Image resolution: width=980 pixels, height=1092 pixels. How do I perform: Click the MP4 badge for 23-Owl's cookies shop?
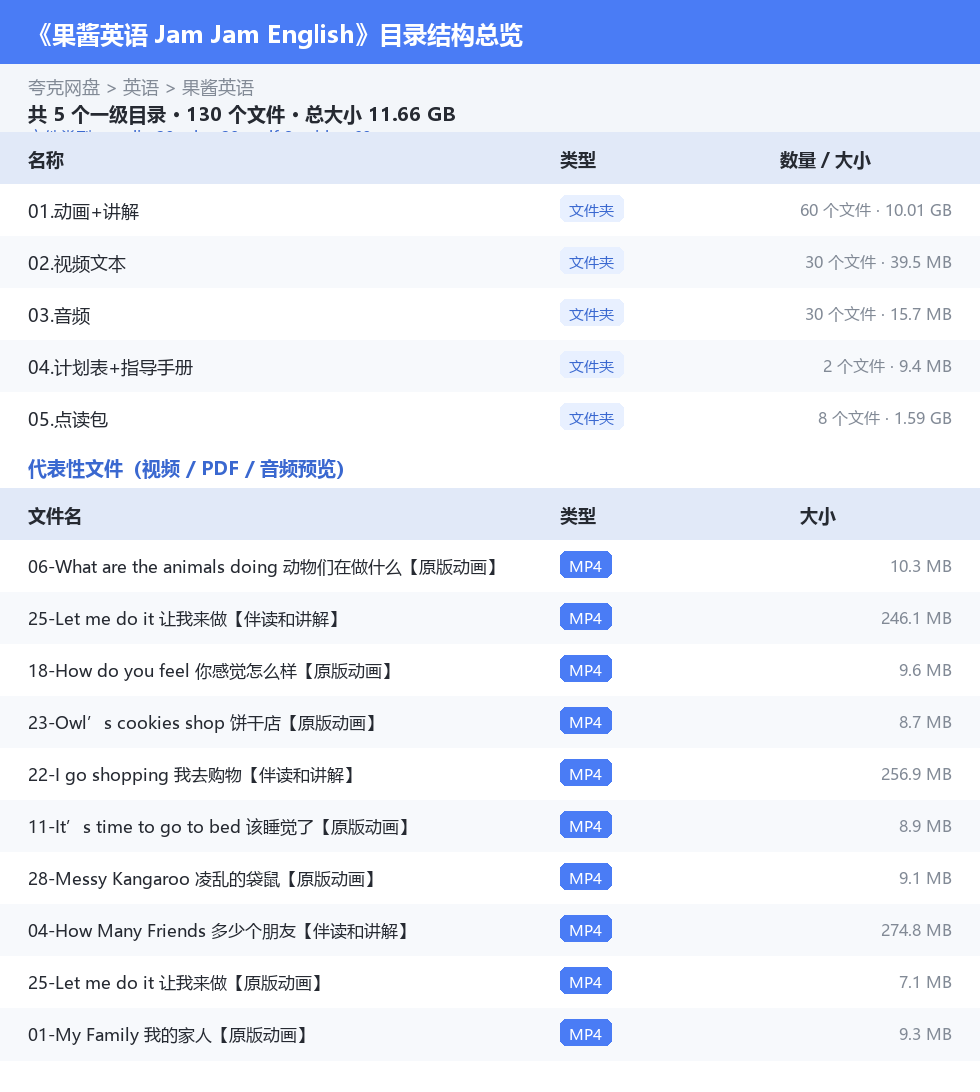click(x=586, y=722)
